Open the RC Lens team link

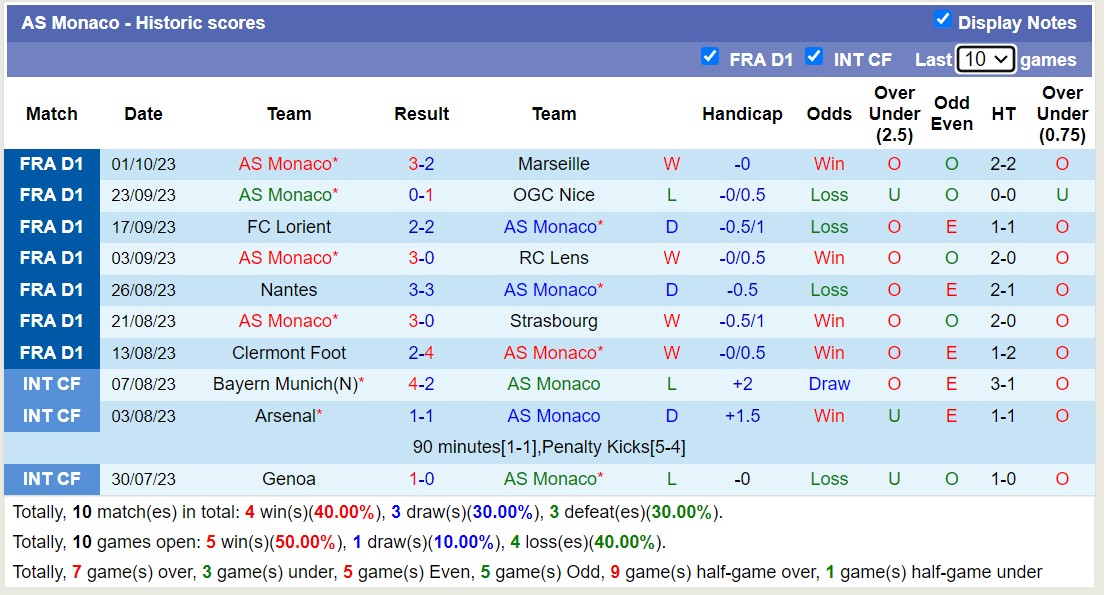pos(554,258)
